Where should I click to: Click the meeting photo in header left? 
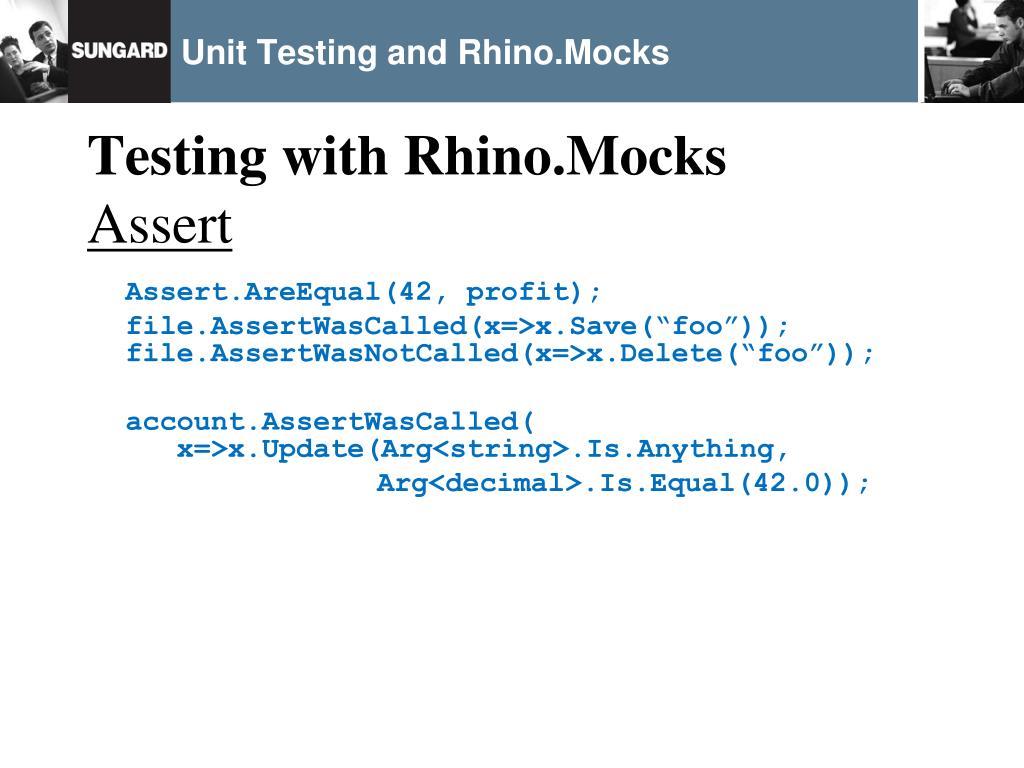point(34,51)
